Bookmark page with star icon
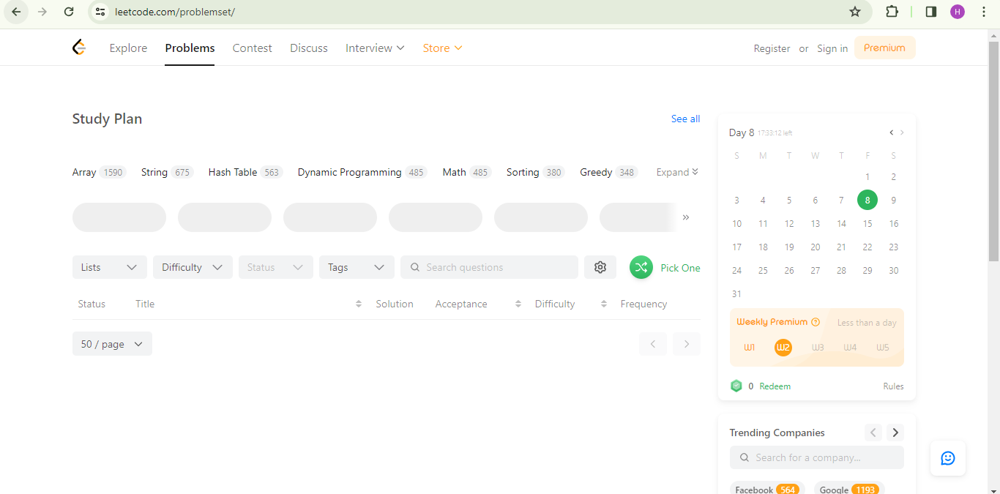 point(855,12)
